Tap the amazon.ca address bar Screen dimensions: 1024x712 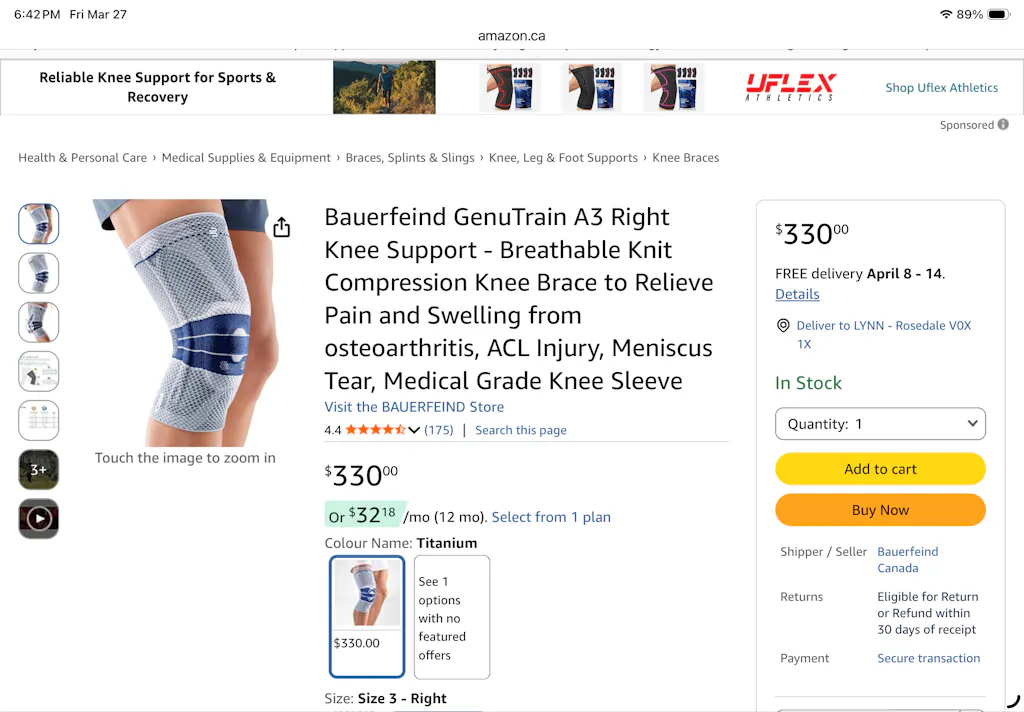pos(511,36)
